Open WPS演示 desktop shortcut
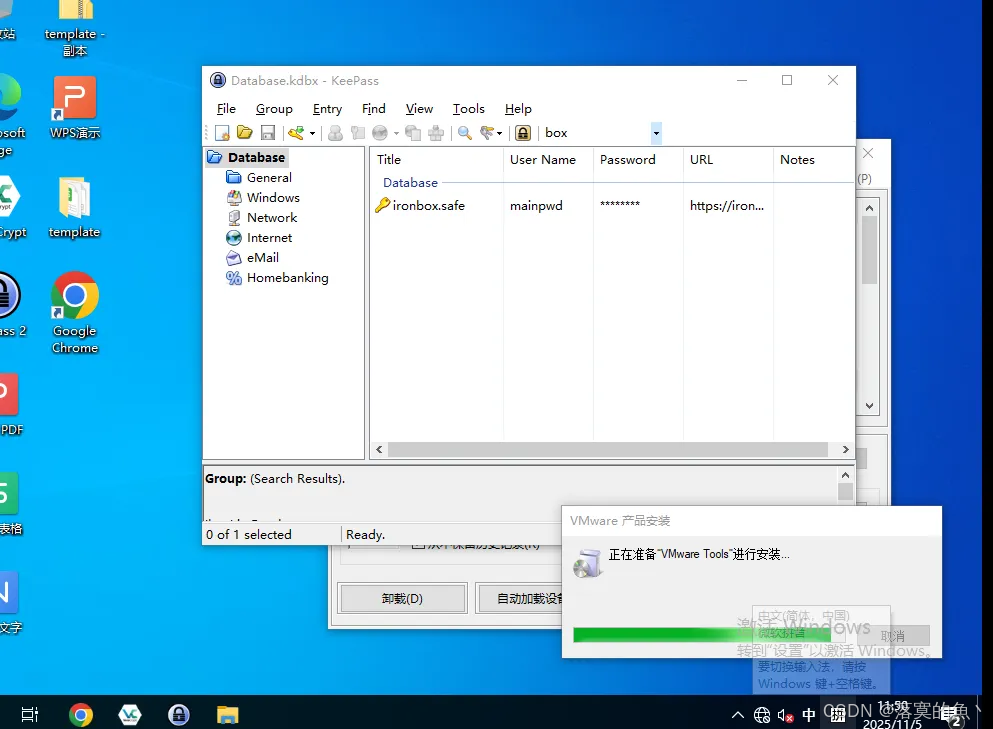Screen dimensions: 993x729 pos(75,107)
